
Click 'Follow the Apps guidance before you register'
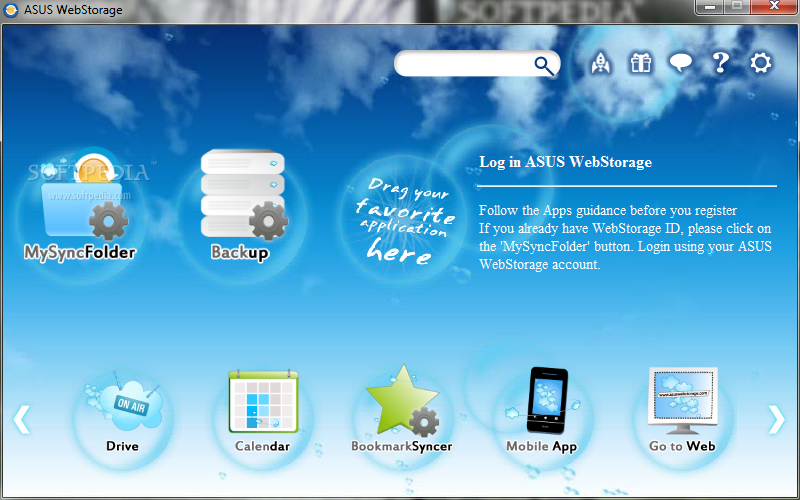click(x=608, y=210)
